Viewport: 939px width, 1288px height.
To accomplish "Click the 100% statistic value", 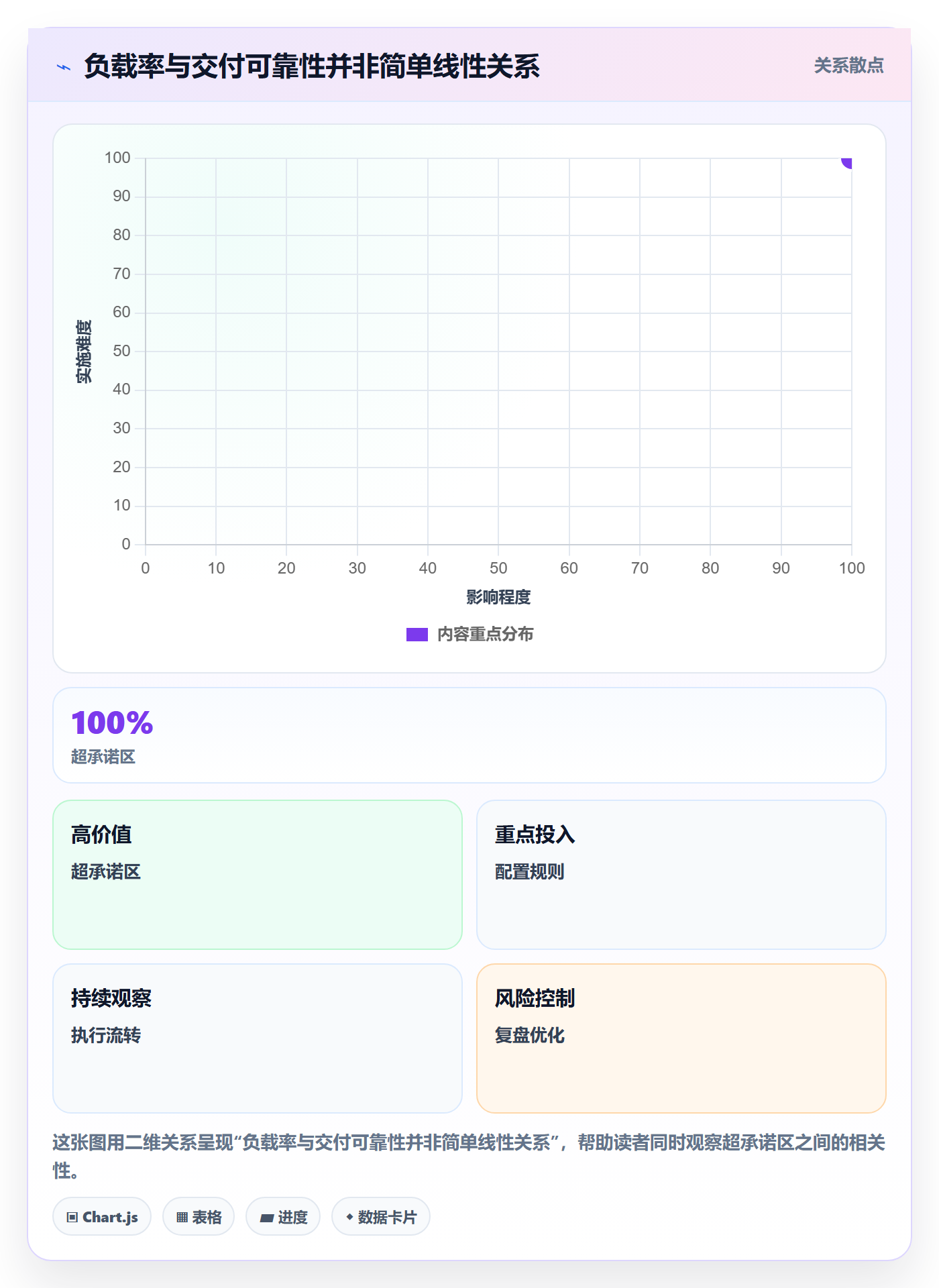I will point(112,723).
